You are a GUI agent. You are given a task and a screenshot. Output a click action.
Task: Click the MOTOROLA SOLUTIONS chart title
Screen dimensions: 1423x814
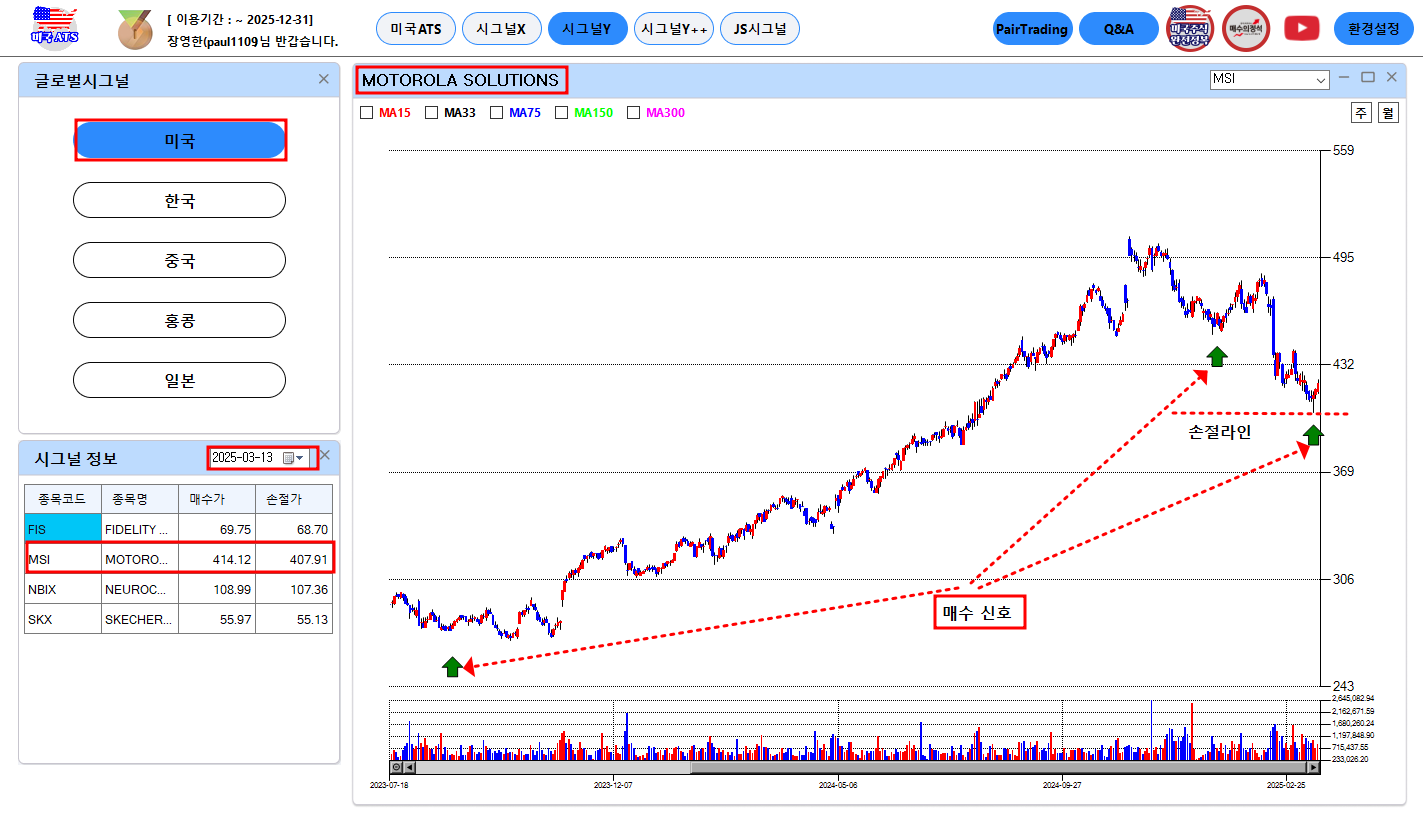461,80
